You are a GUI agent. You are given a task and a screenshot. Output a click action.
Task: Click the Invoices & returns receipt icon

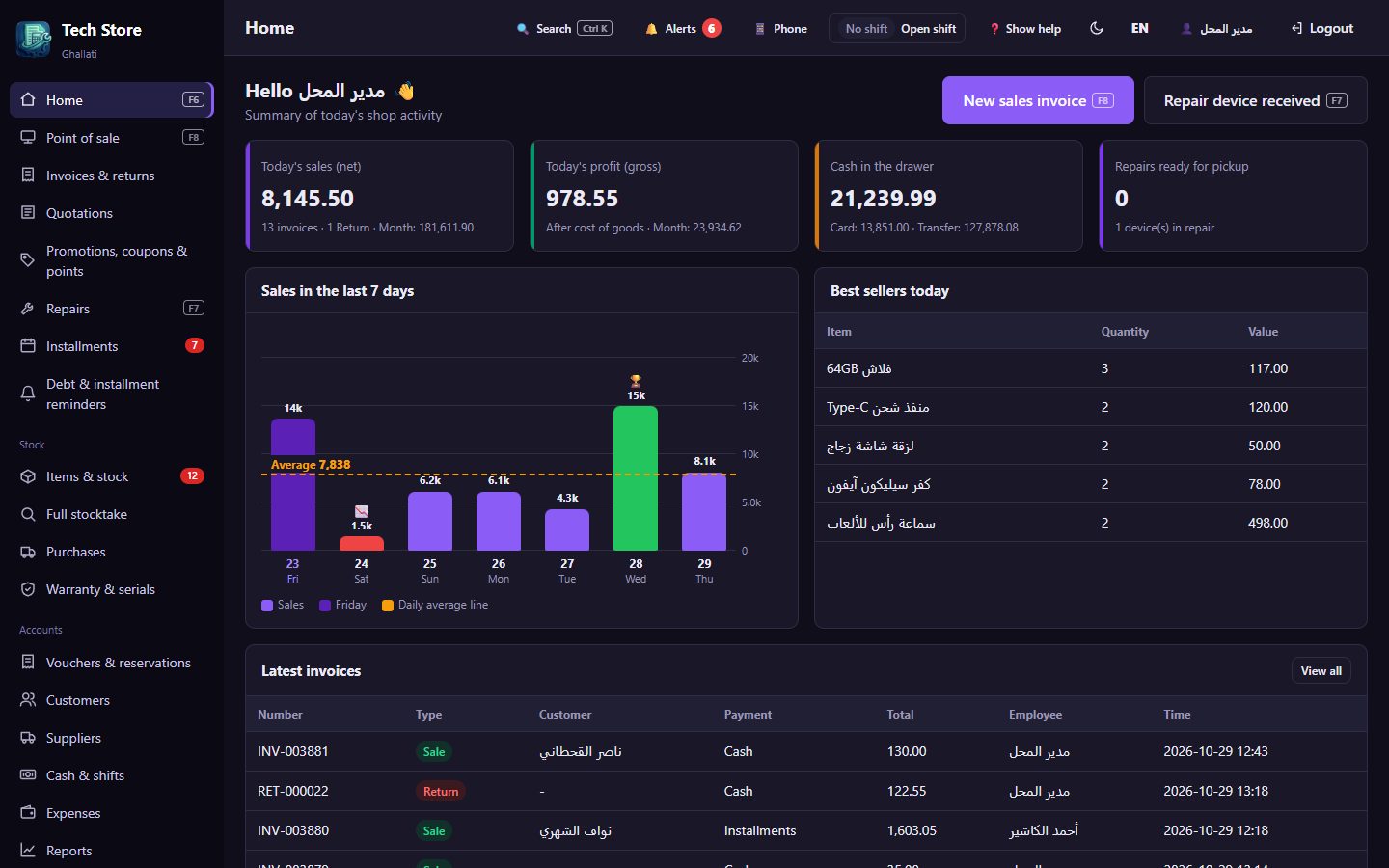pyautogui.click(x=28, y=175)
